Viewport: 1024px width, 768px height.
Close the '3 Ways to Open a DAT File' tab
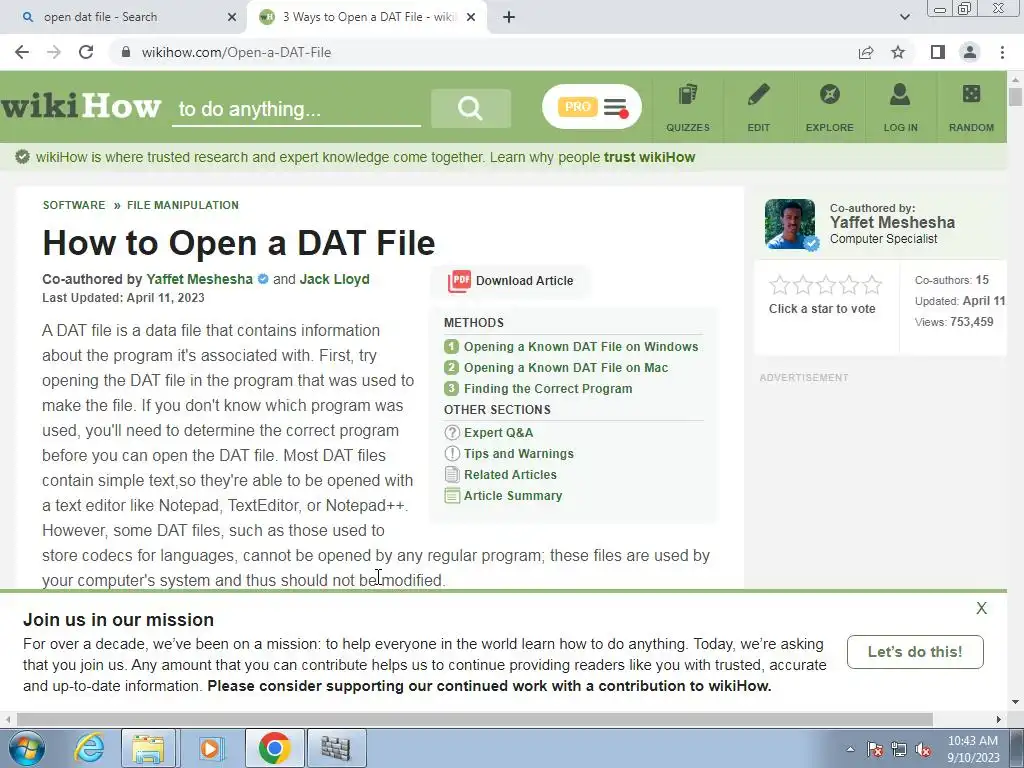click(x=471, y=17)
